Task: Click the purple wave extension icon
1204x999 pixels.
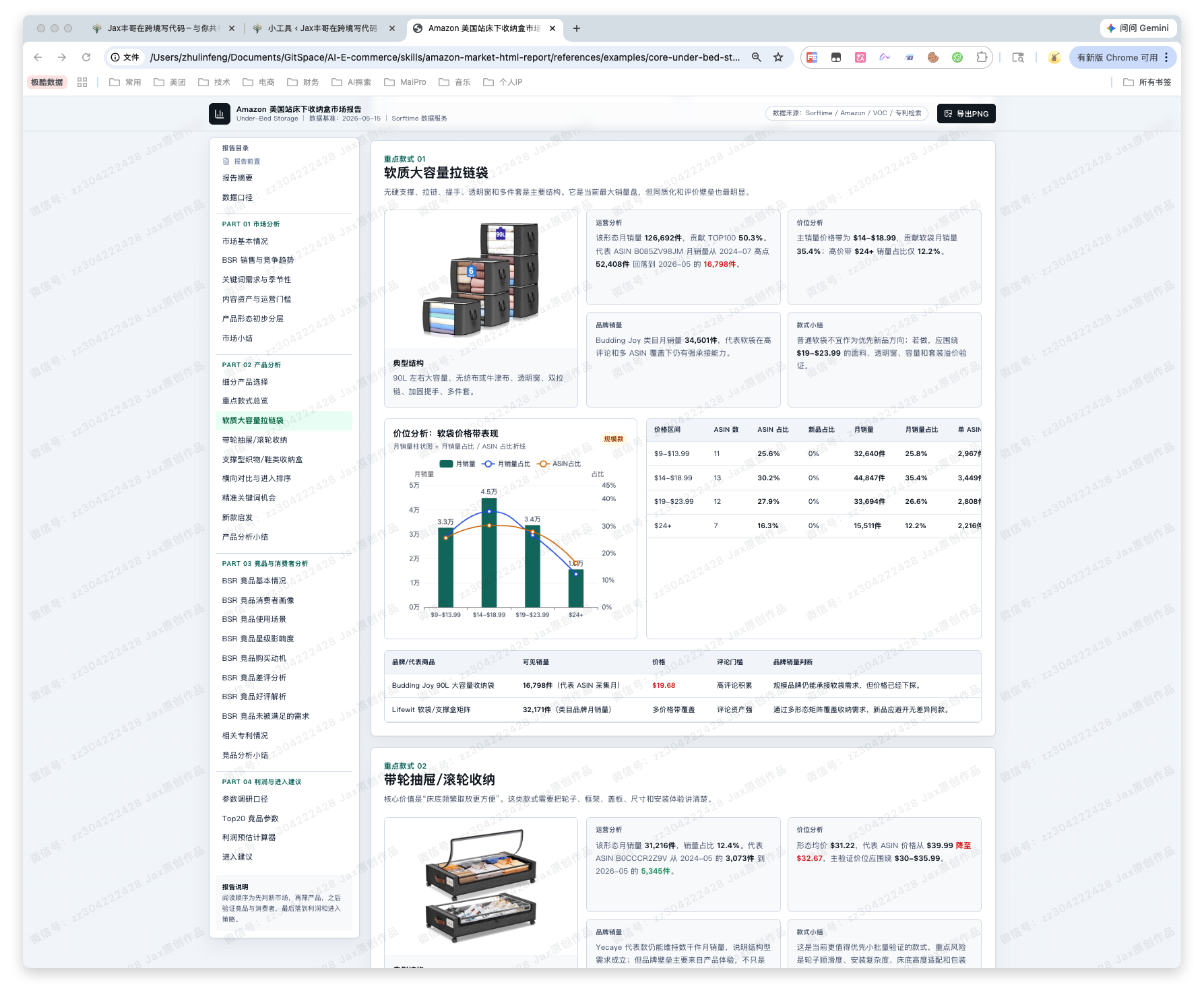Action: [x=885, y=57]
